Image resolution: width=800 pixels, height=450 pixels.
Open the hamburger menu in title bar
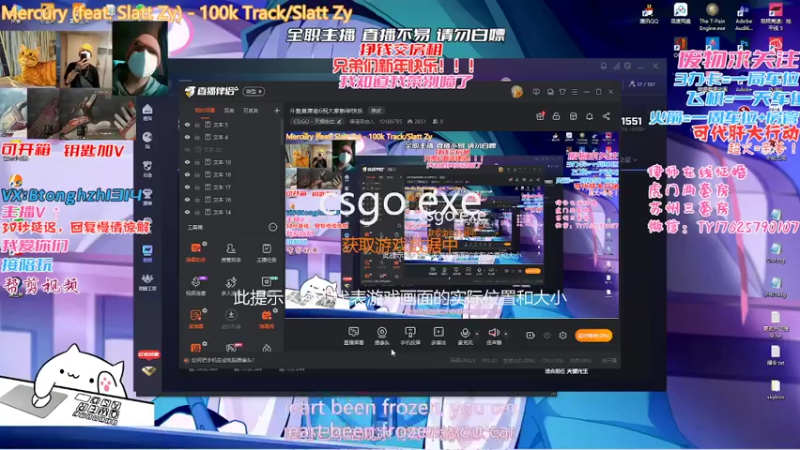[574, 92]
